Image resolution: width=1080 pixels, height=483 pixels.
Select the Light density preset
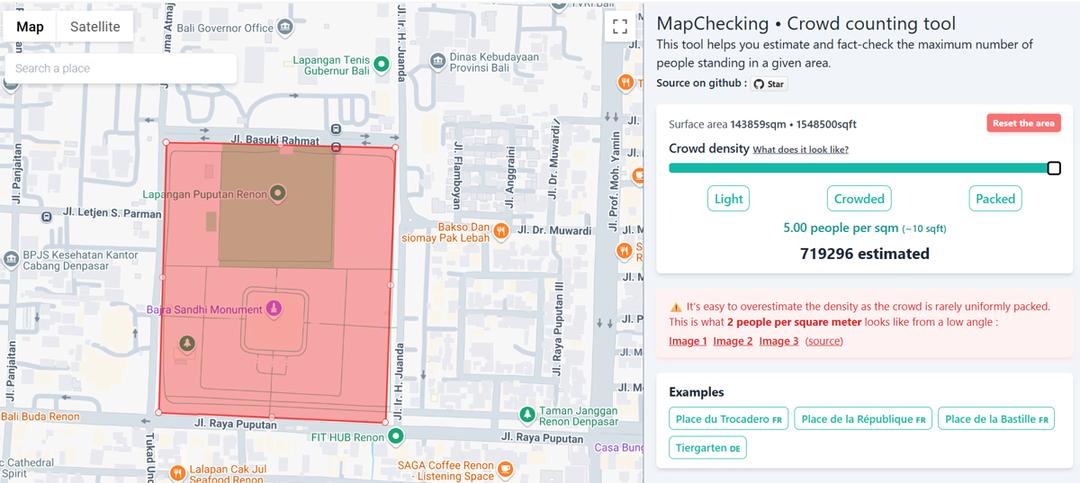tap(728, 198)
